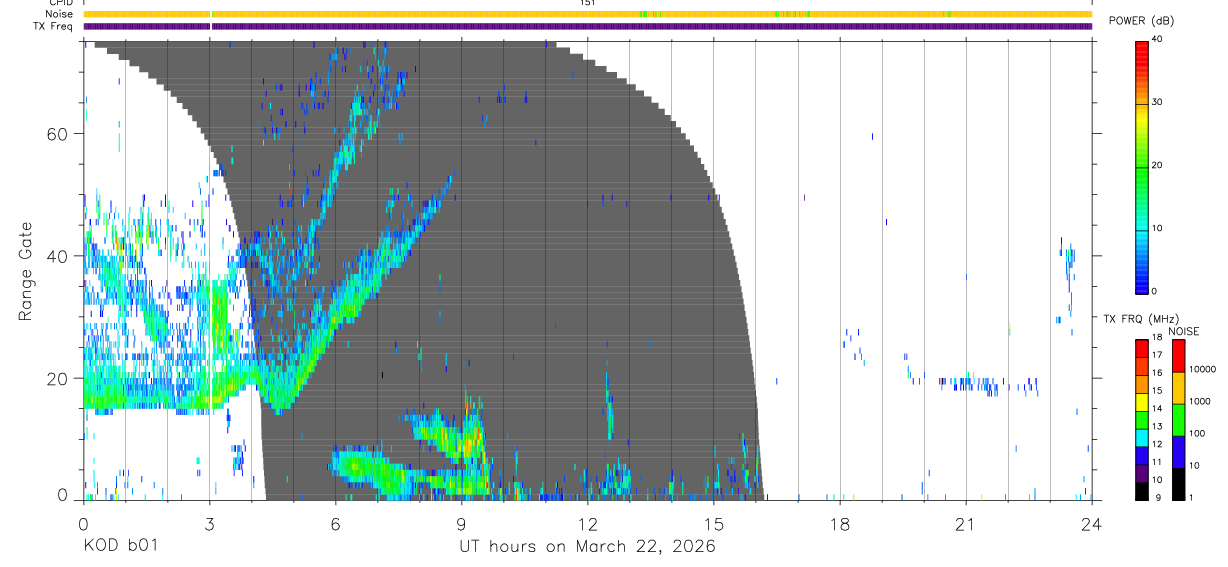Click the UT hours axis tick label 18

pos(840,523)
